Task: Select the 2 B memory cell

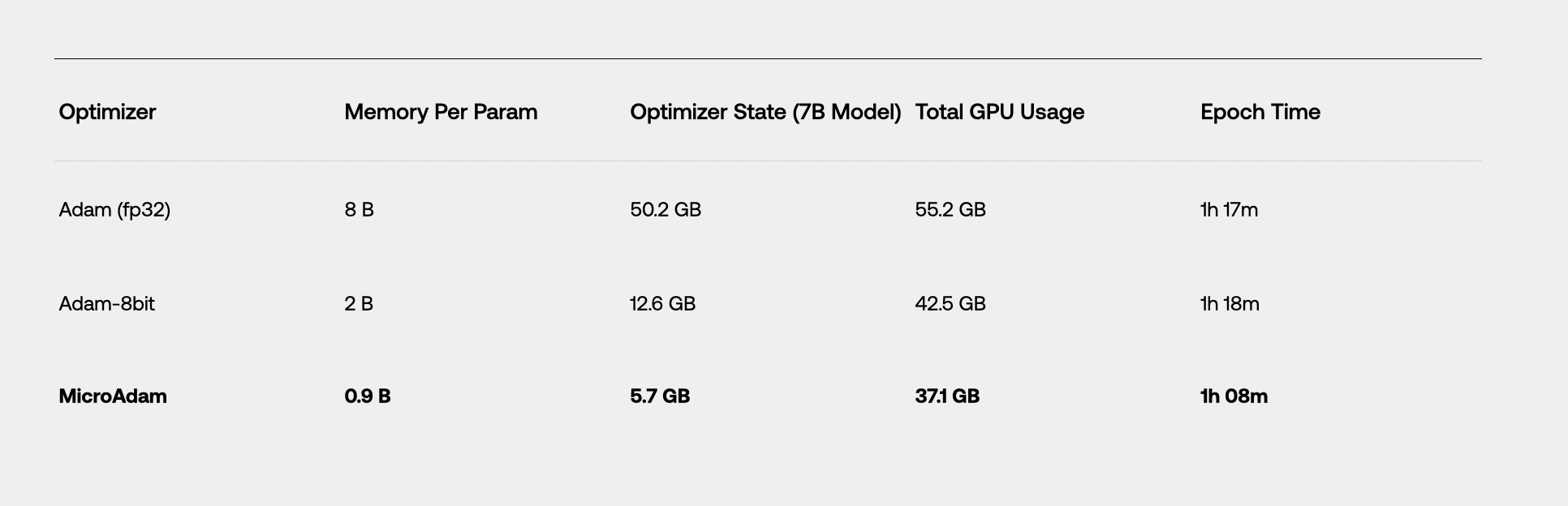Action: [359, 304]
